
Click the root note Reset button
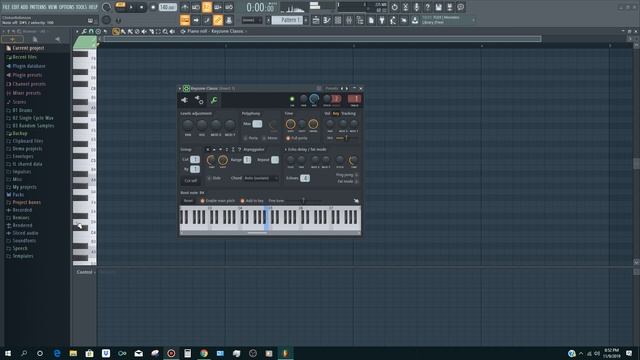click(188, 200)
